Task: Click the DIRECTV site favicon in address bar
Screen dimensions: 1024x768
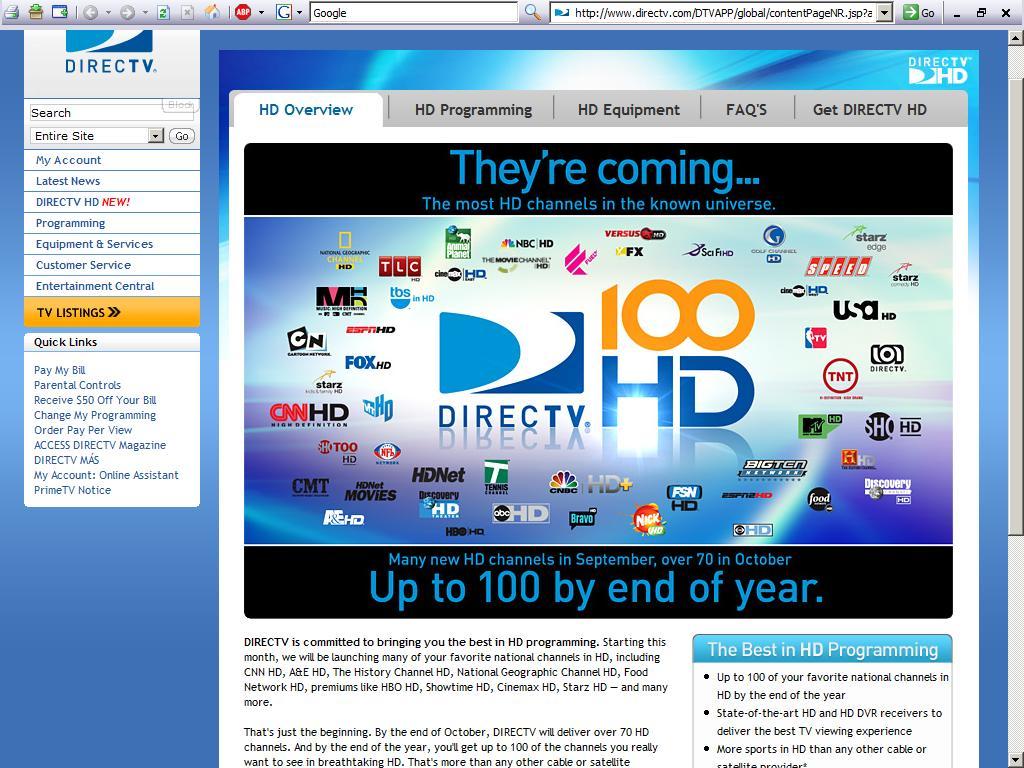Action: [x=562, y=12]
